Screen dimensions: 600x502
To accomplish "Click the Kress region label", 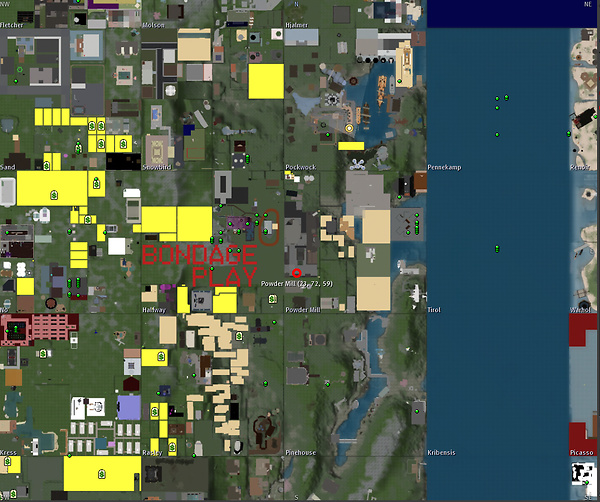I will [x=8, y=452].
